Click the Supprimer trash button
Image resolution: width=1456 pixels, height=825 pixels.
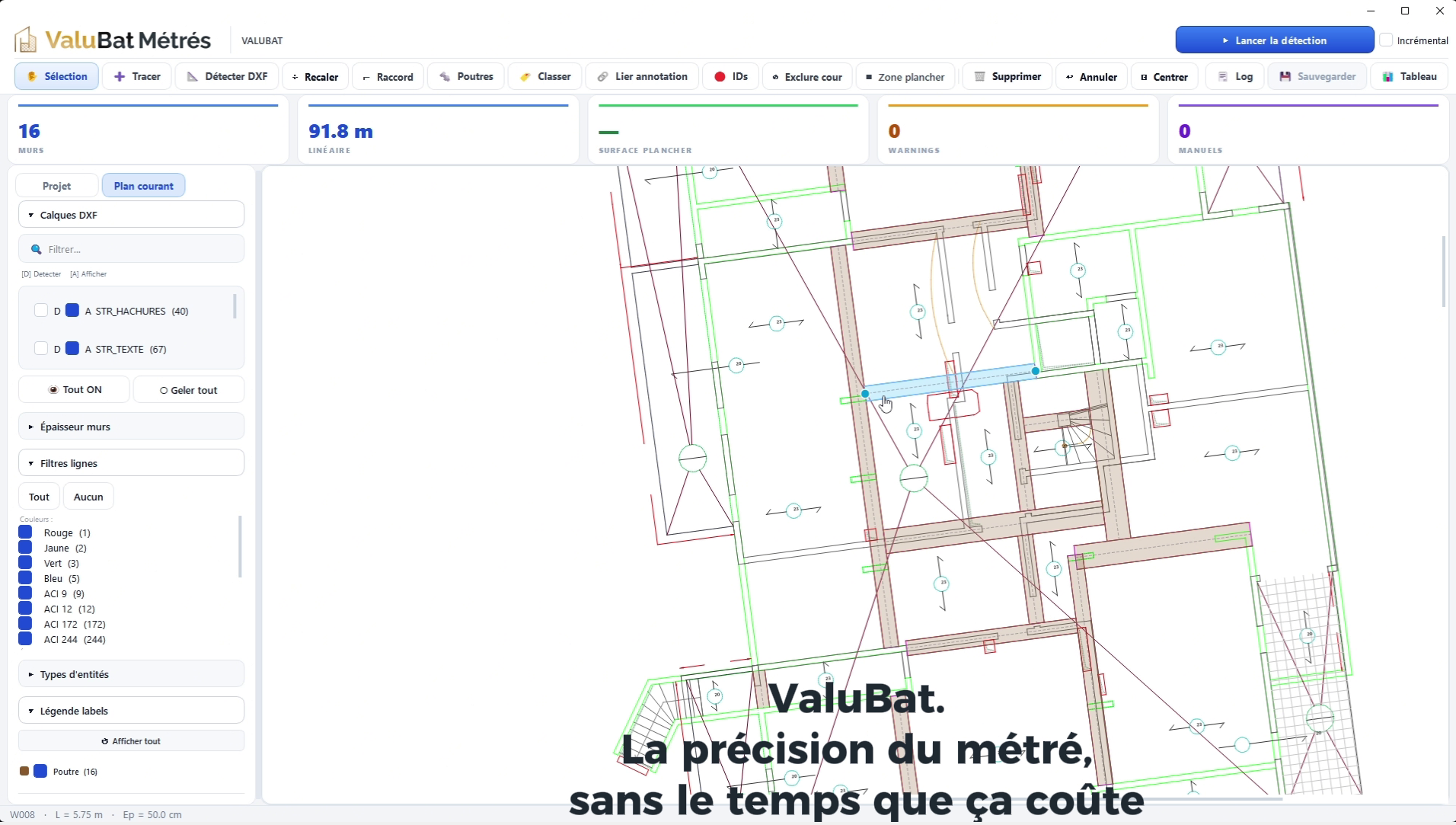[x=1007, y=76]
